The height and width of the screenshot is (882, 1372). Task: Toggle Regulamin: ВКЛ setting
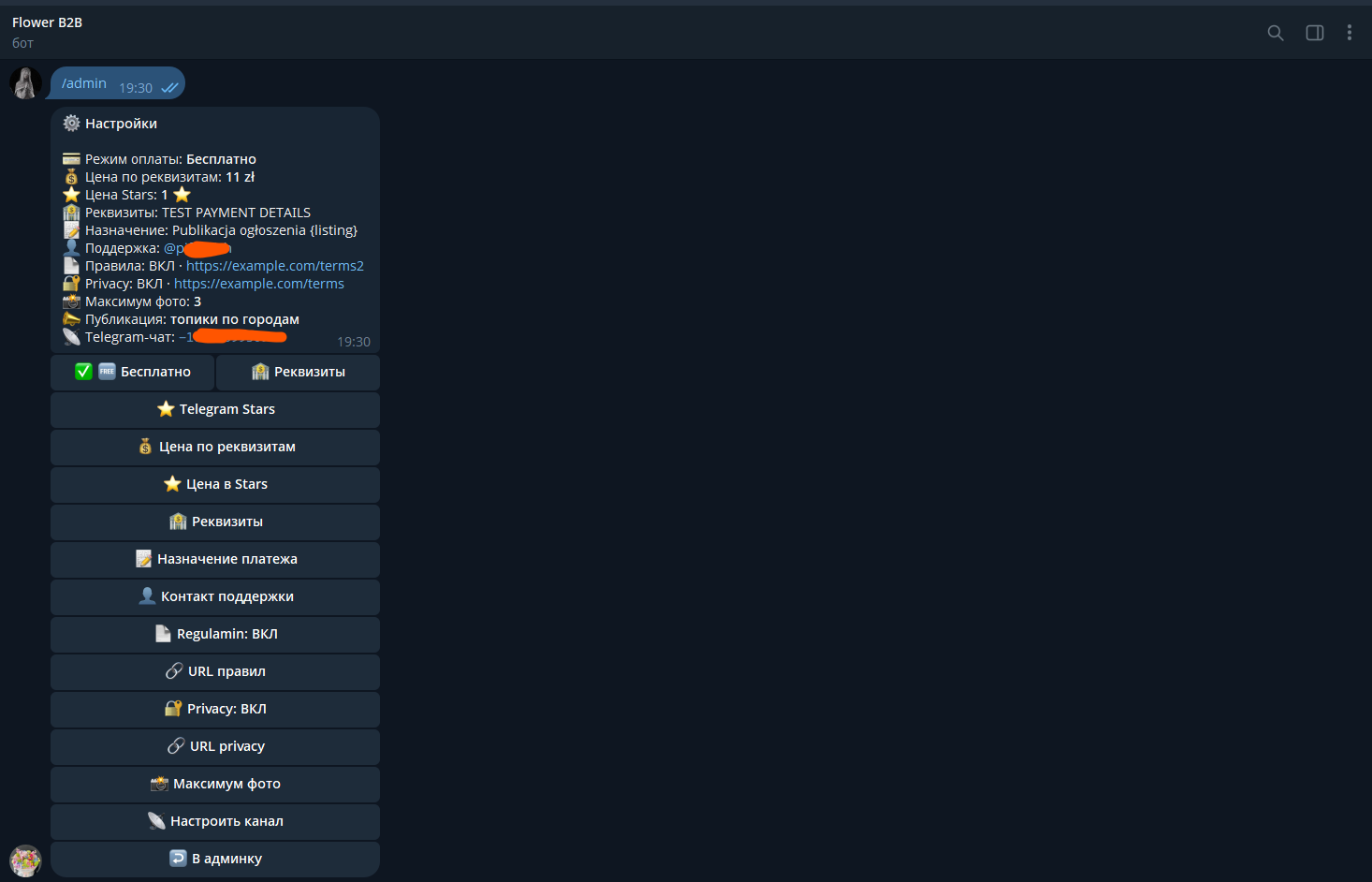pos(215,634)
